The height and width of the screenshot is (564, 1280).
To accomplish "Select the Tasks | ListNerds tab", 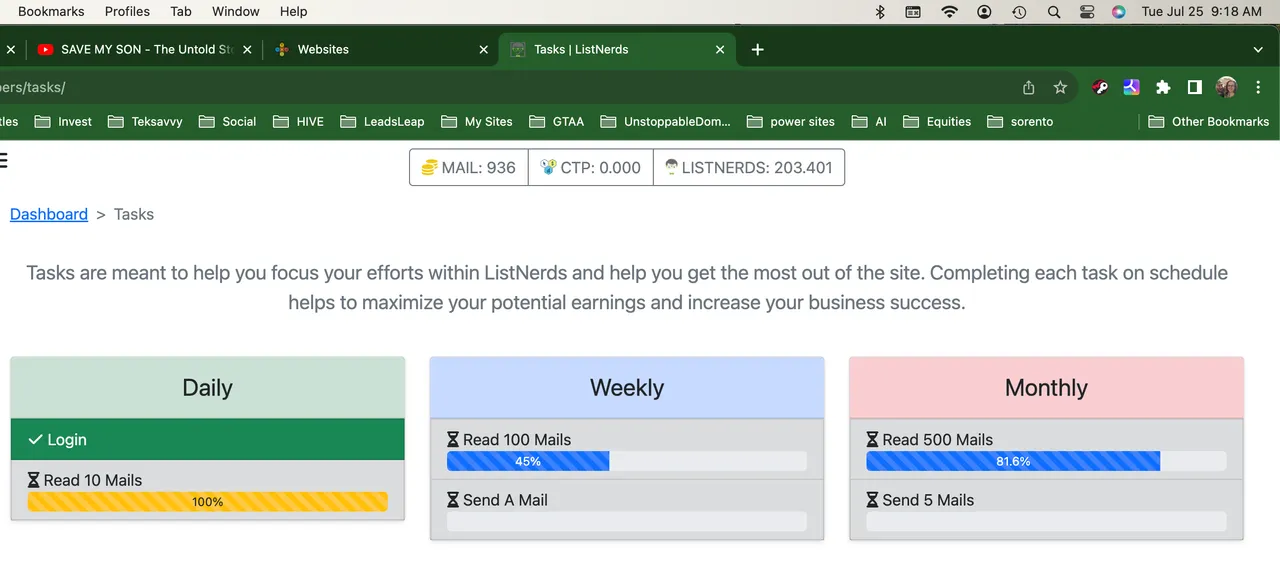I will point(617,49).
